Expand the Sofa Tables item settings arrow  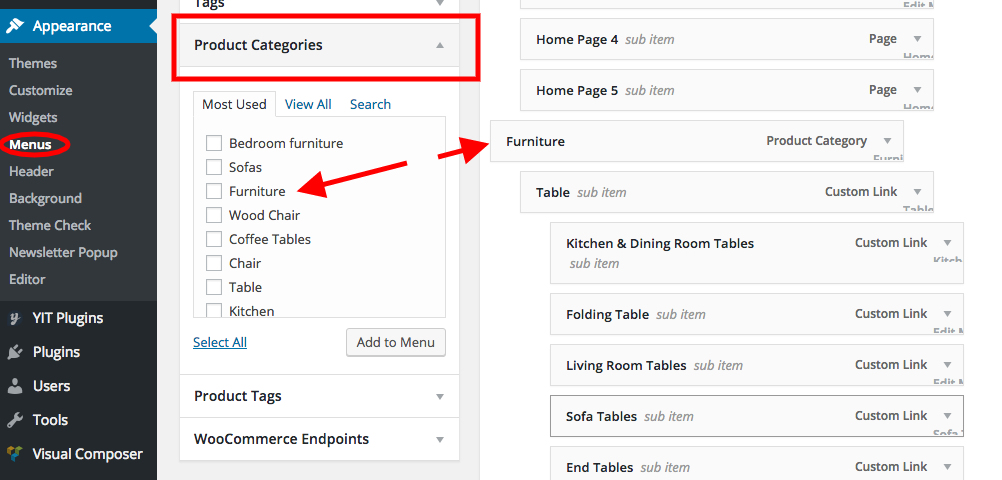point(947,416)
